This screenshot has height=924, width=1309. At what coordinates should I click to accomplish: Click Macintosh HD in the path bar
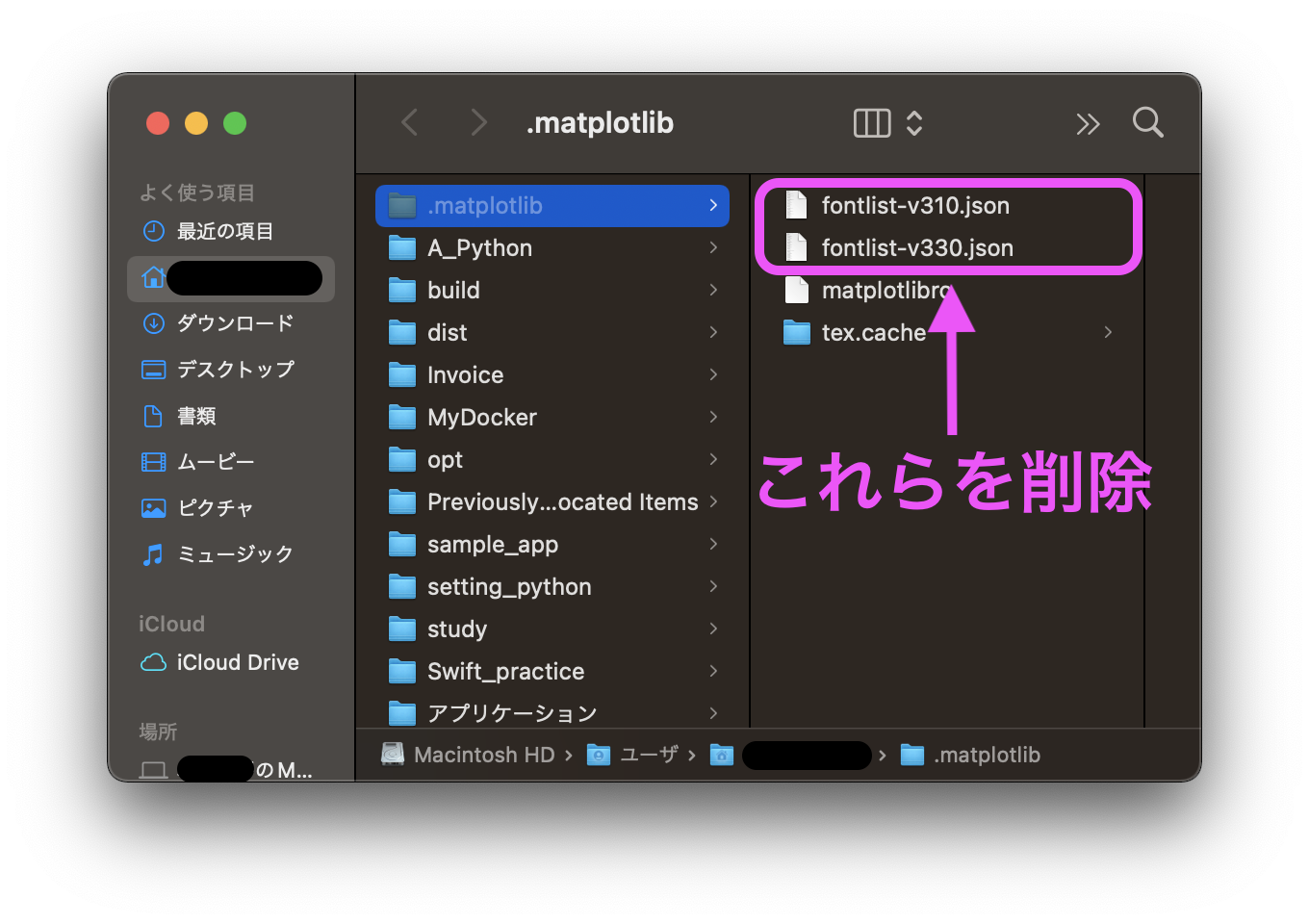click(x=483, y=755)
